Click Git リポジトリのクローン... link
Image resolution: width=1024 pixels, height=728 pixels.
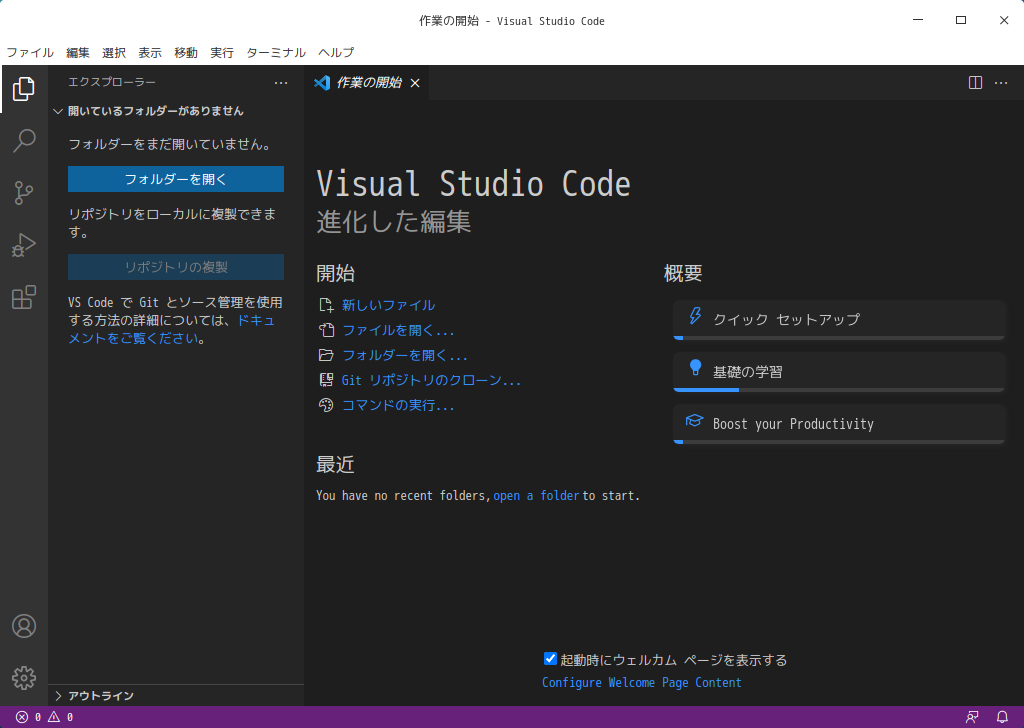point(432,380)
